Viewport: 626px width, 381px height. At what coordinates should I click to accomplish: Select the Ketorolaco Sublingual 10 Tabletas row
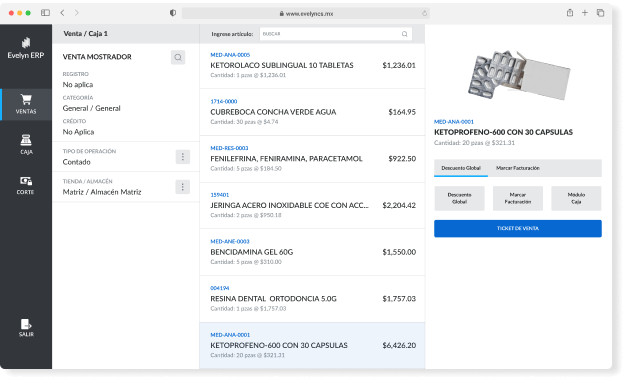click(x=312, y=65)
